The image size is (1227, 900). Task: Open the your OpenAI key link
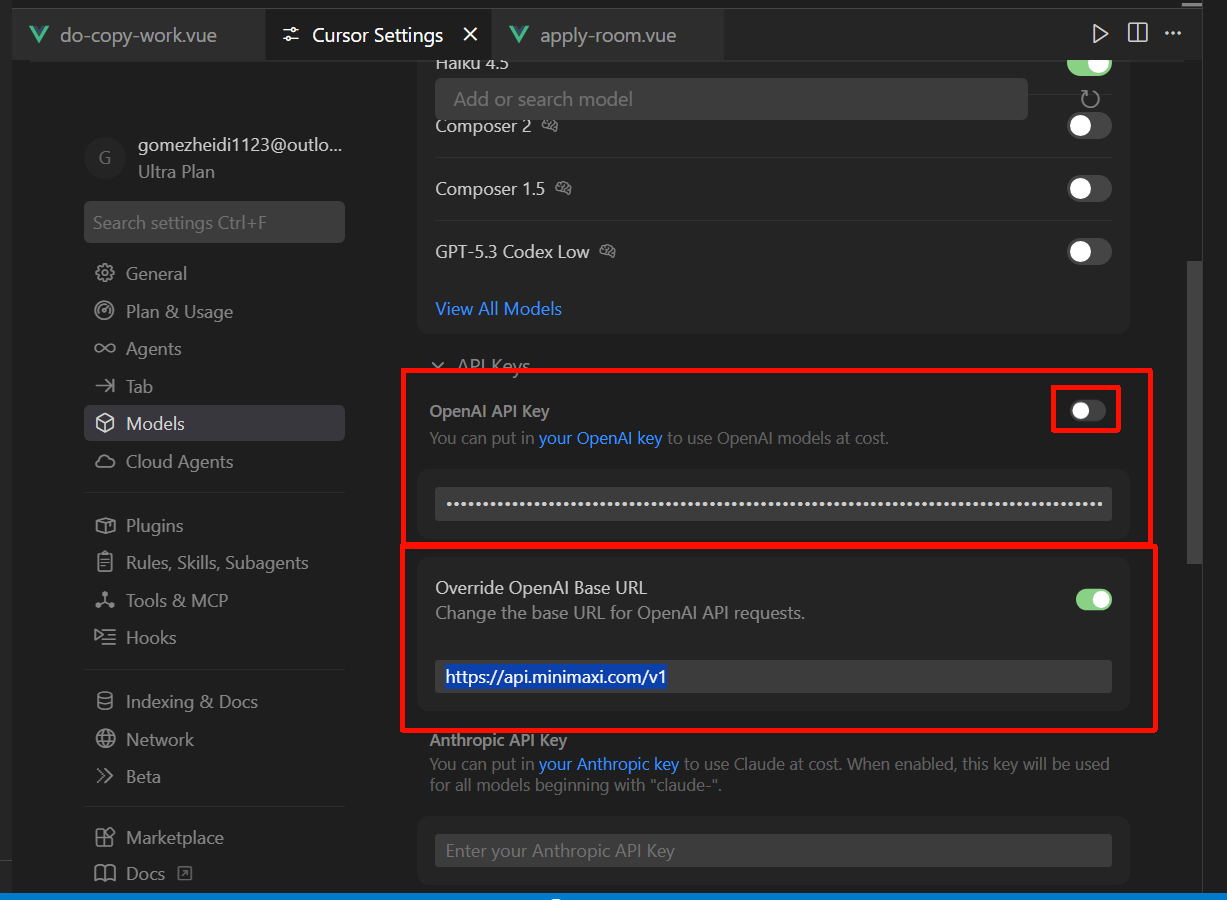pos(600,438)
